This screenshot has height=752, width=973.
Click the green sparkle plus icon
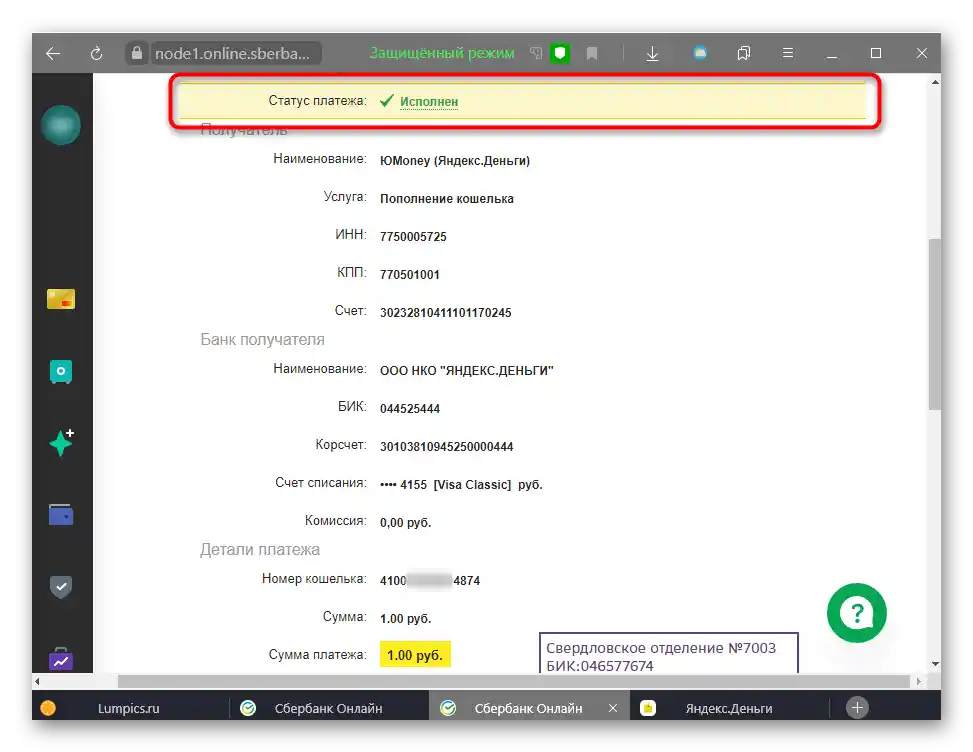61,442
